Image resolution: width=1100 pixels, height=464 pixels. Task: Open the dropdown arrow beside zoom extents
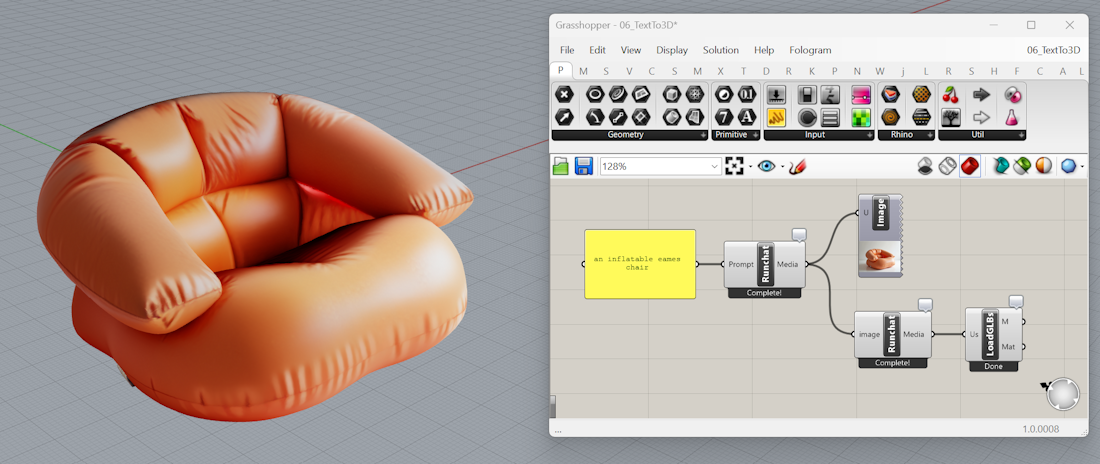click(x=750, y=167)
